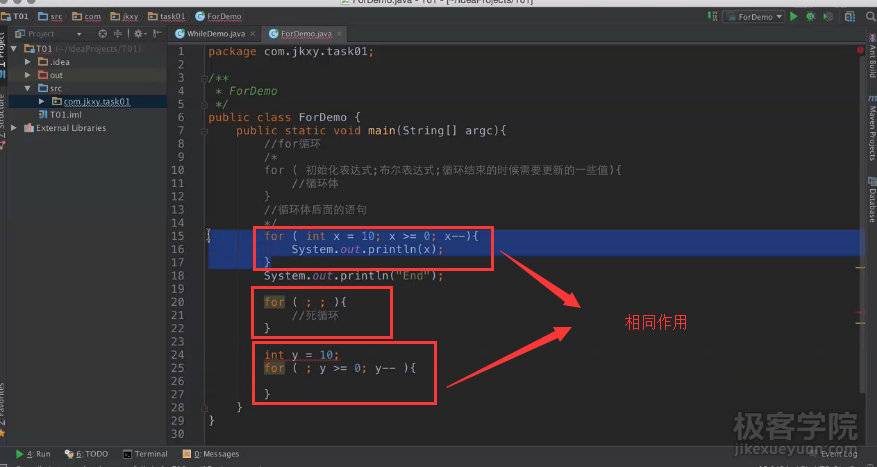Open Project panel settings gear
Screen dimensions: 877x467
[138, 34]
